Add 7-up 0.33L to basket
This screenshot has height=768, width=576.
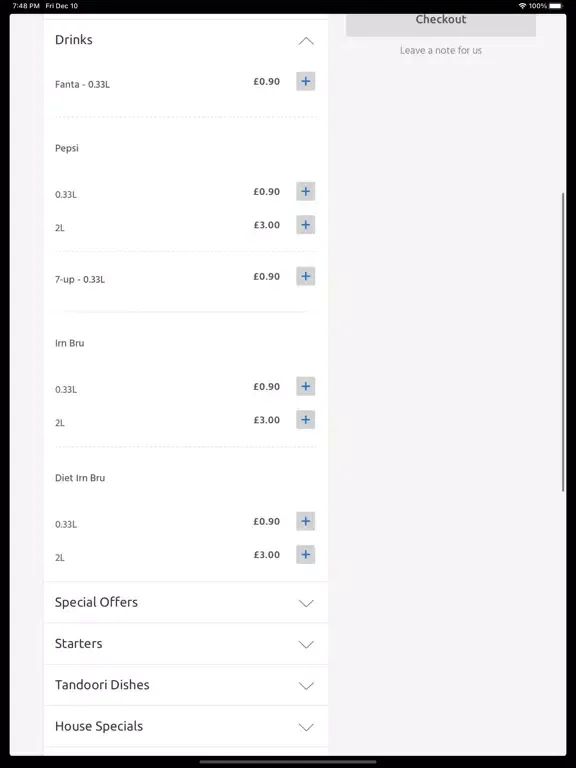tap(305, 276)
